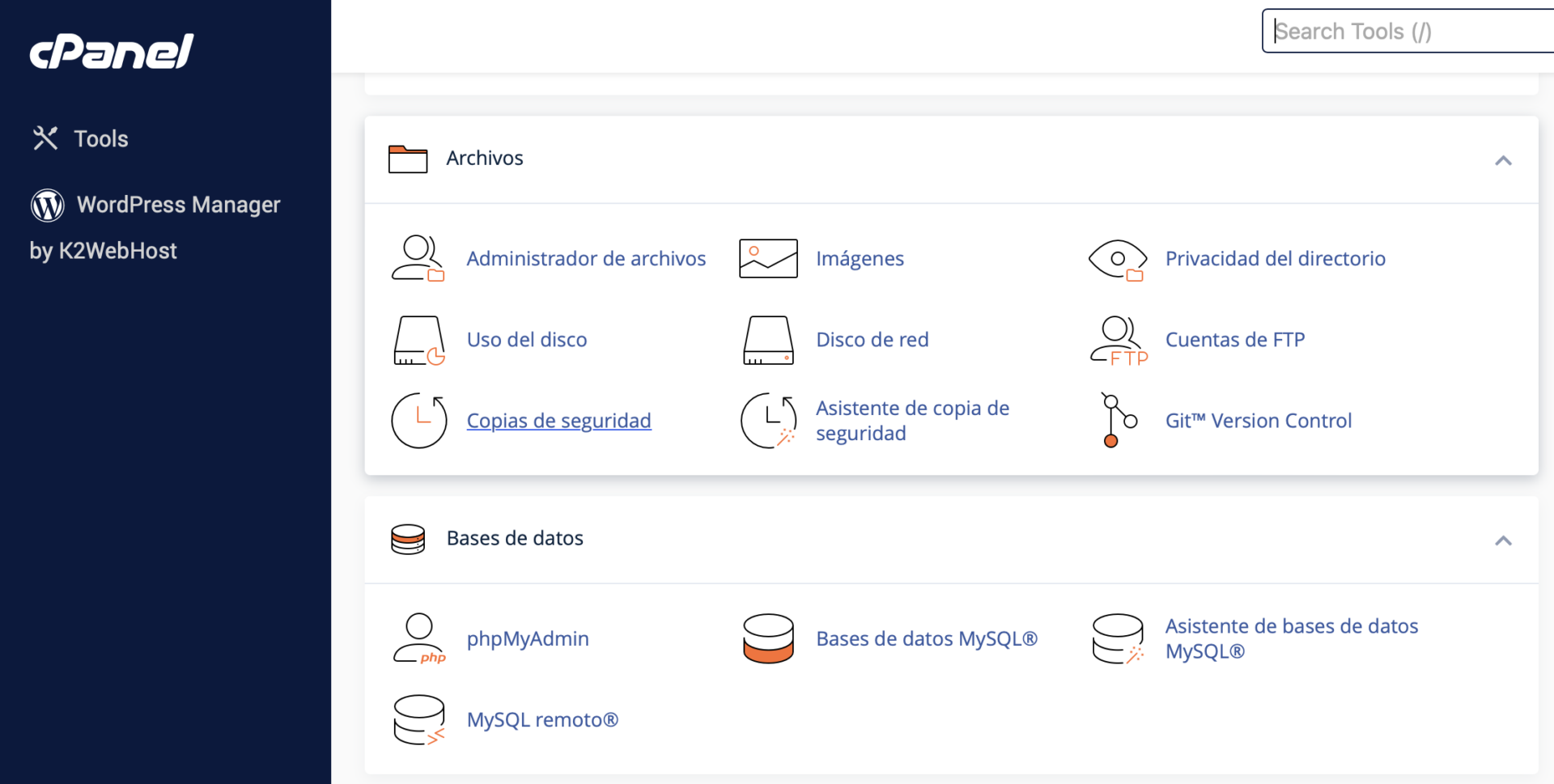
Task: Click the MySQL remoto database icon
Action: (x=419, y=719)
